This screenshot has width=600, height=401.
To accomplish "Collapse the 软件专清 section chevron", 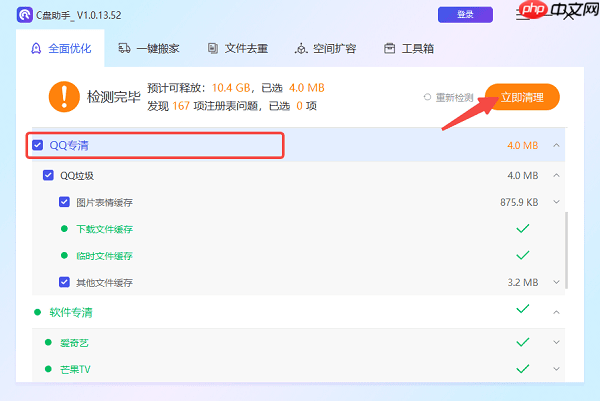I will [x=556, y=312].
